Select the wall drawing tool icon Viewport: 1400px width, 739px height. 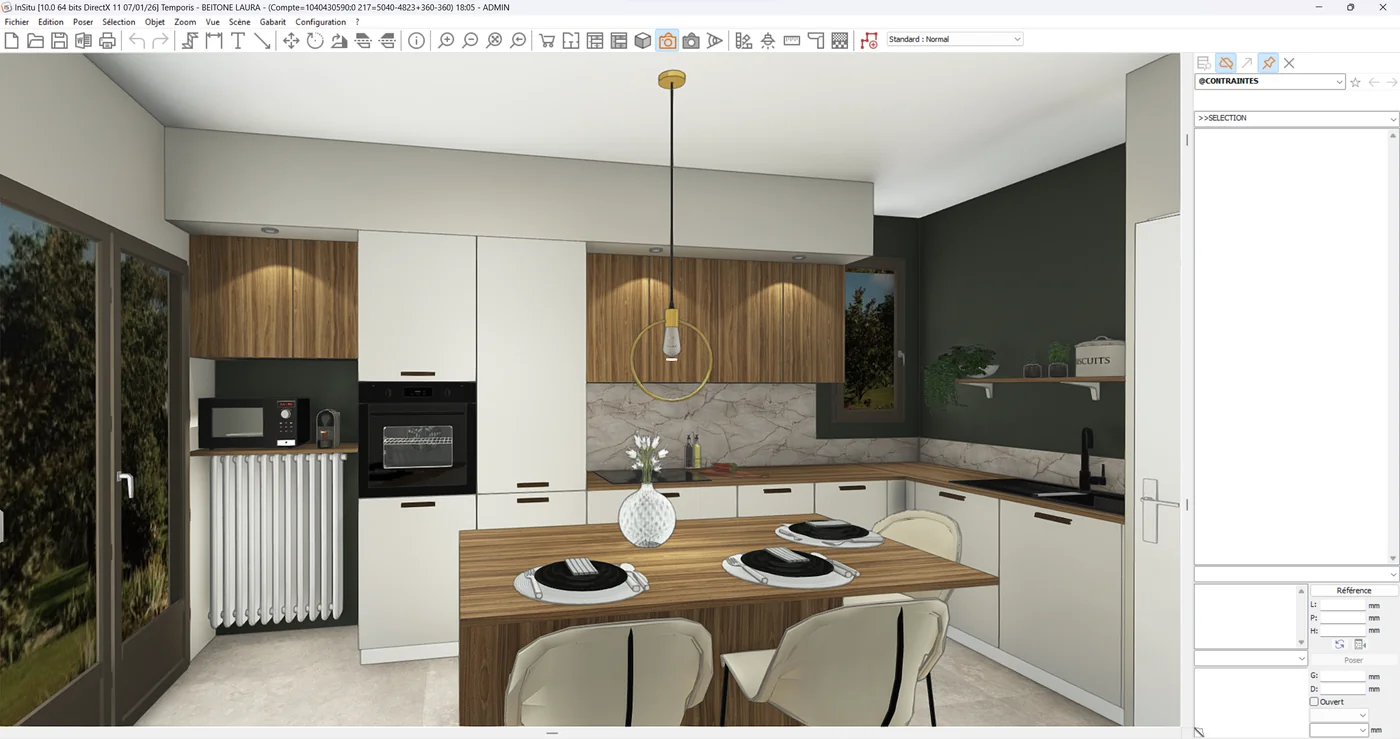190,40
